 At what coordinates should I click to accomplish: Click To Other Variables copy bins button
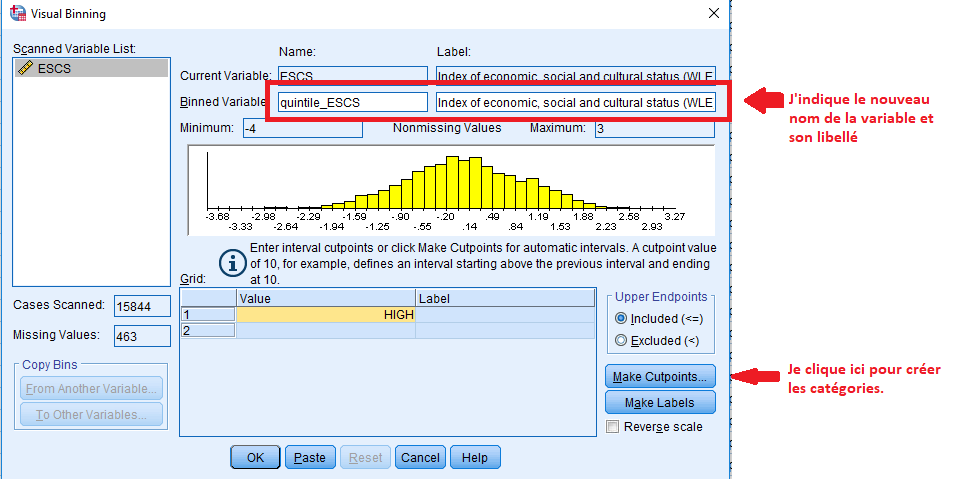click(92, 414)
